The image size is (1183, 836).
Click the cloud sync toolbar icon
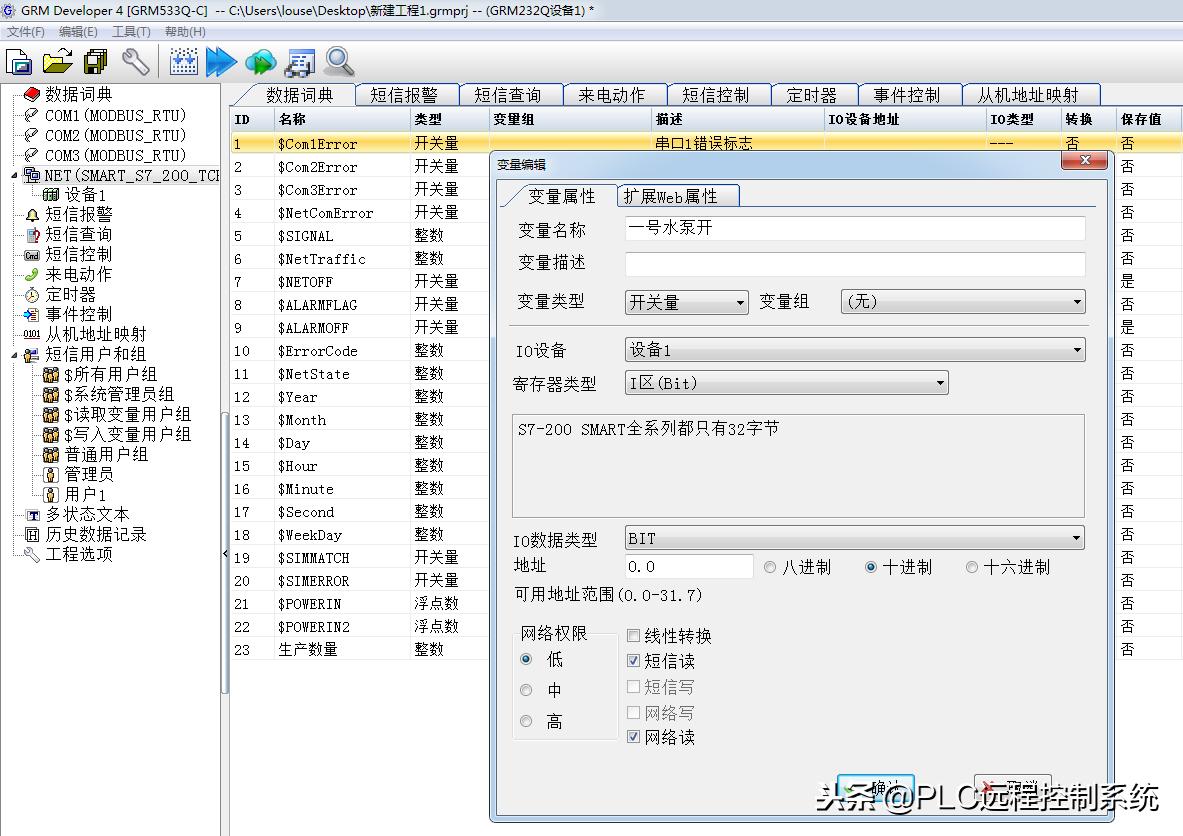coord(259,61)
